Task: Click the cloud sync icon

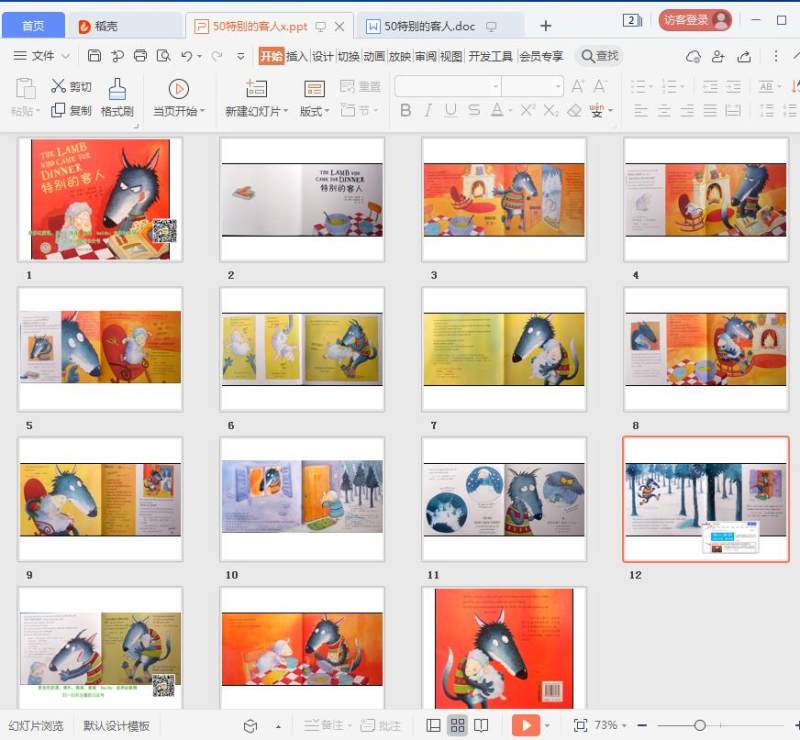Action: pos(693,56)
